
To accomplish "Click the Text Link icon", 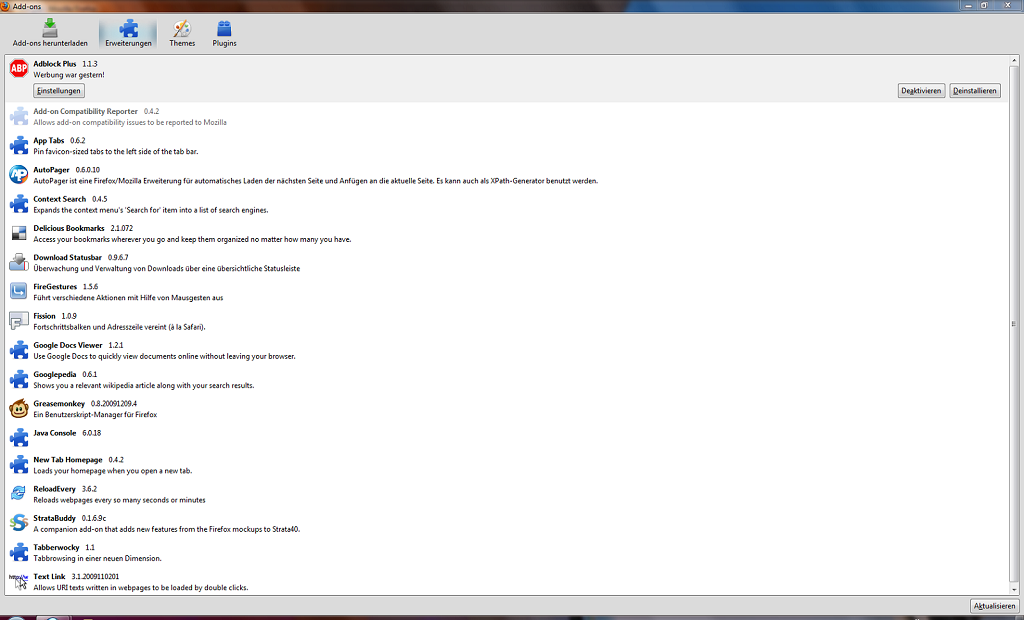I will (19, 581).
